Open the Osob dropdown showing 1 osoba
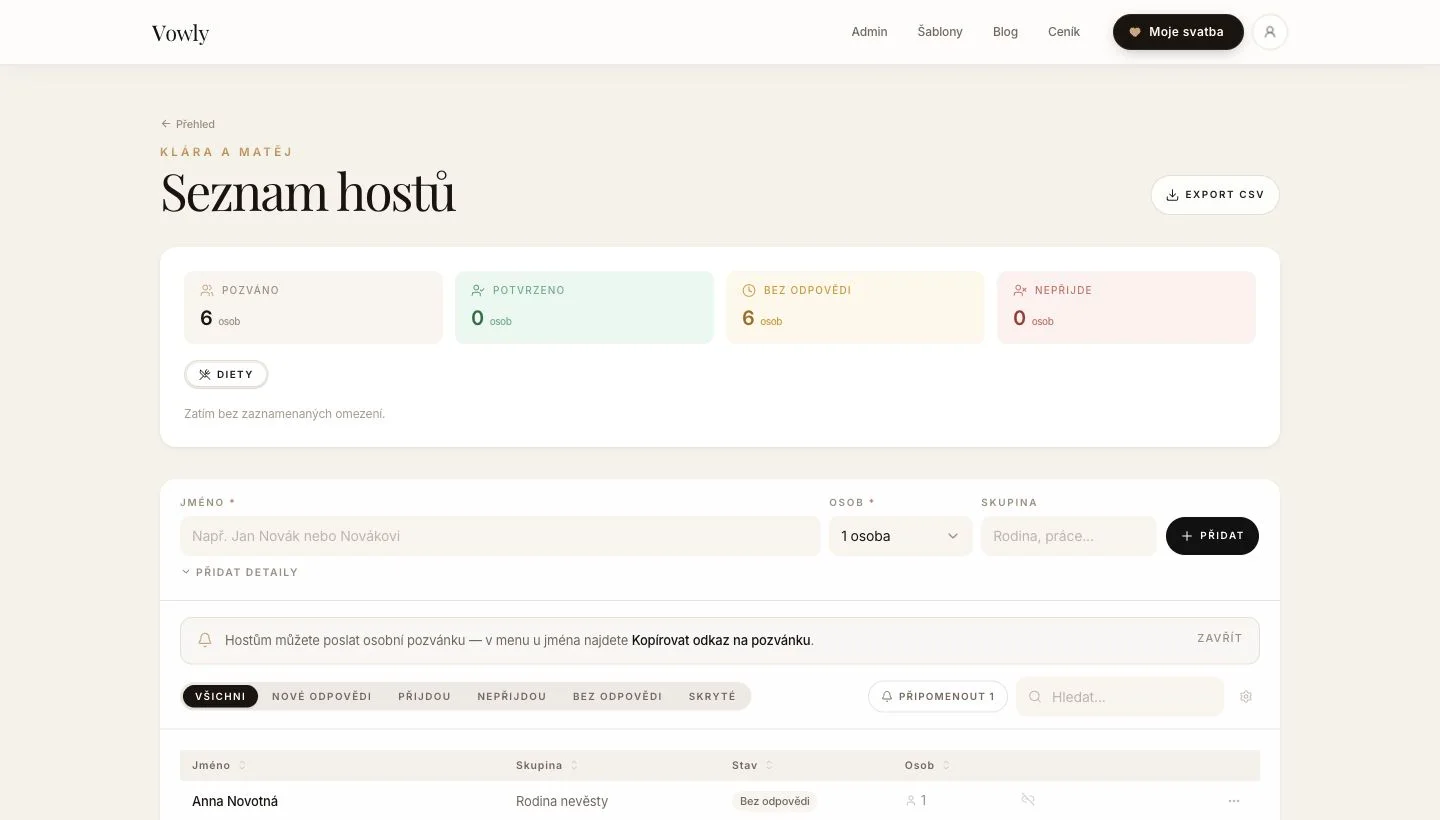The image size is (1440, 820). tap(900, 536)
